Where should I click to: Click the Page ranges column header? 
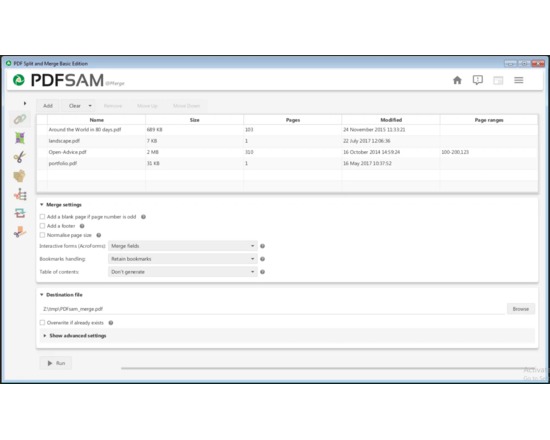(489, 120)
